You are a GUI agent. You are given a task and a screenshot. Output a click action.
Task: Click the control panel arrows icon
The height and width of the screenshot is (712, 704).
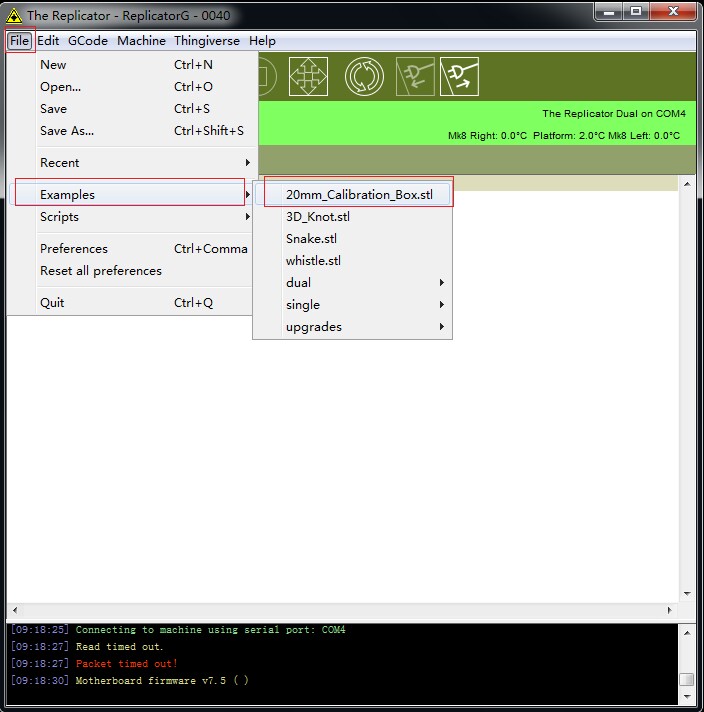click(308, 76)
